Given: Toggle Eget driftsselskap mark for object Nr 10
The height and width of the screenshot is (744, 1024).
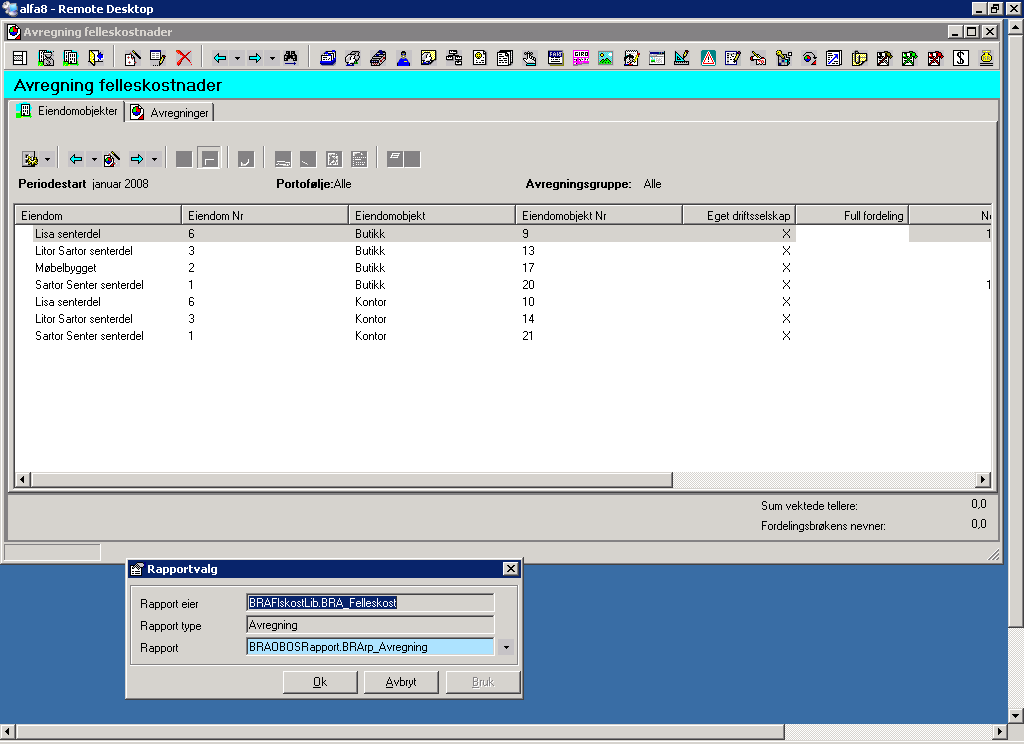Looking at the screenshot, I should point(786,302).
